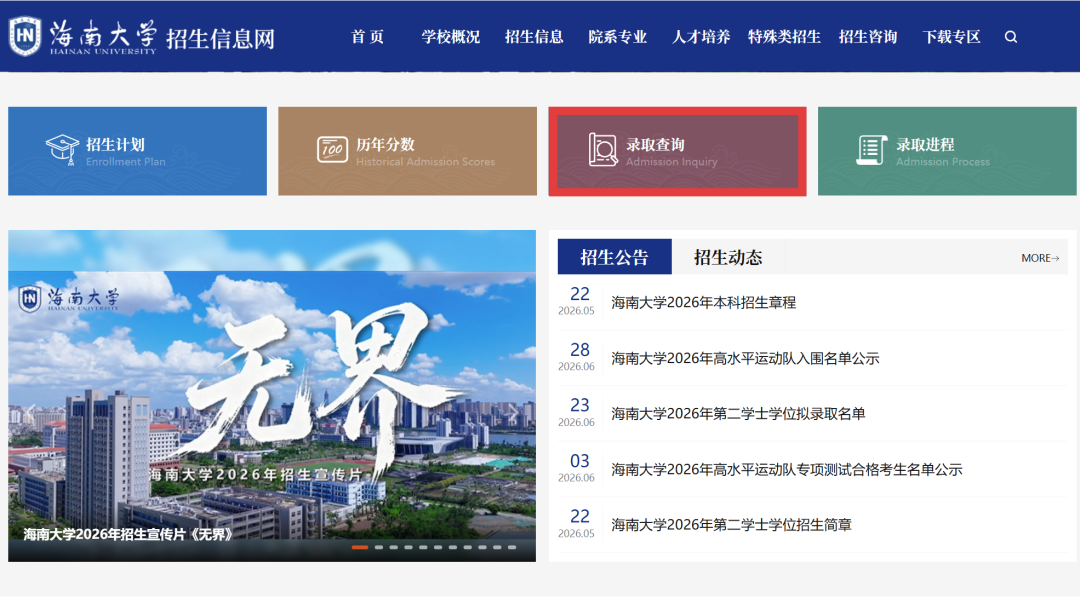Open 第二学士学位招生简章 announcement
This screenshot has height=598, width=1080.
click(731, 525)
